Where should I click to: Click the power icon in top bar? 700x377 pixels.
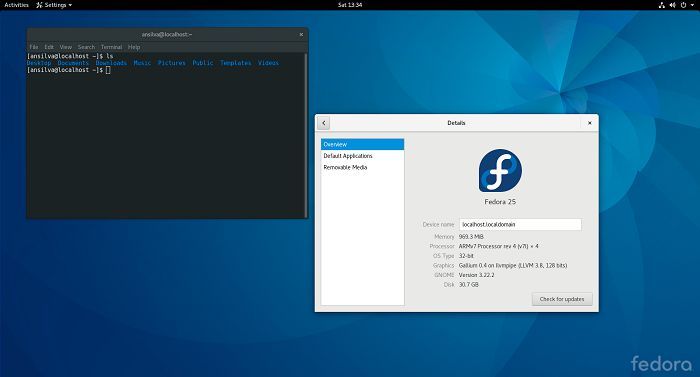click(x=683, y=5)
